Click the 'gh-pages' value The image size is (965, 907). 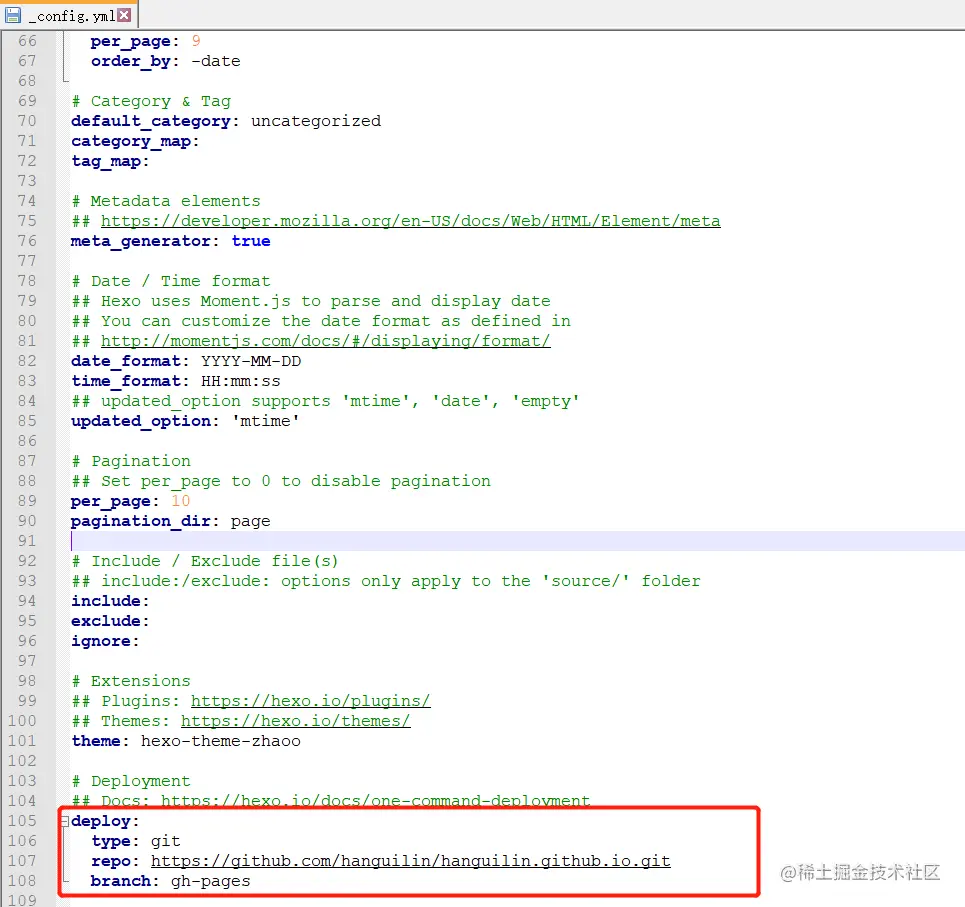click(x=210, y=881)
